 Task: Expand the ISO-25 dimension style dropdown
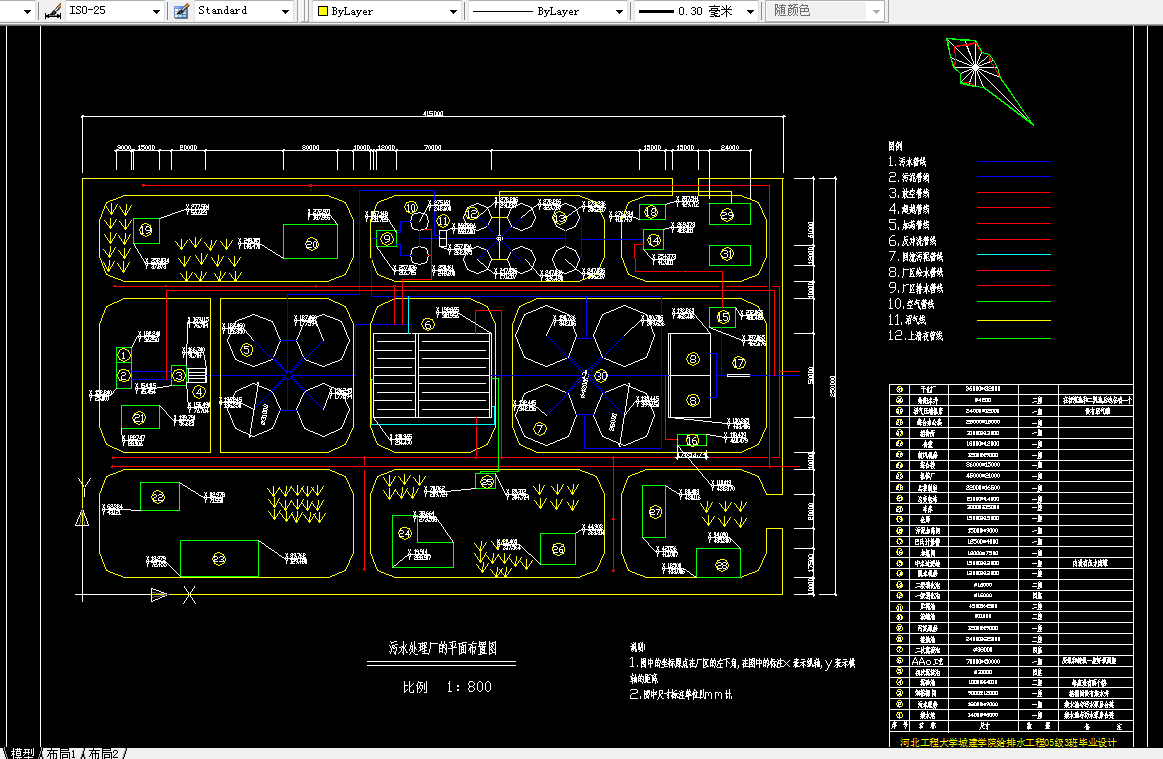156,11
